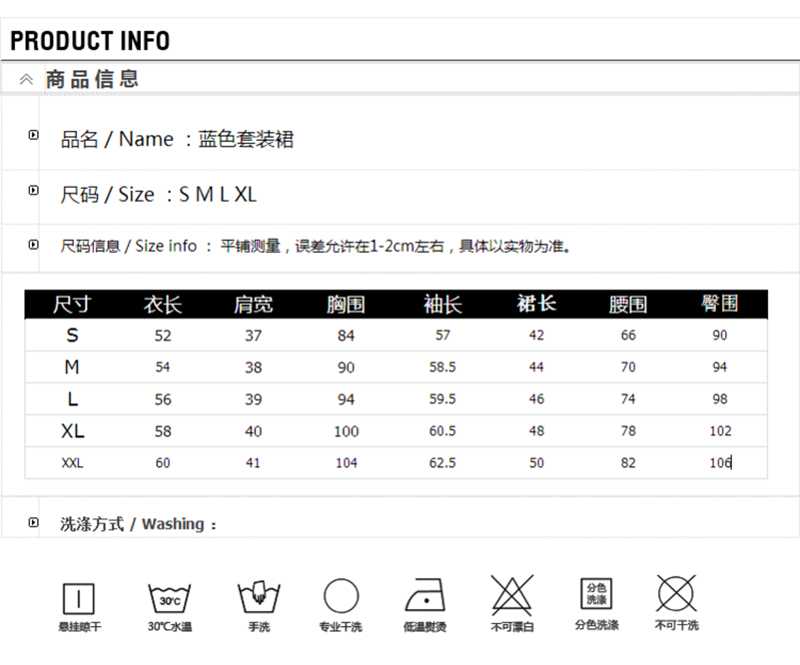The width and height of the screenshot is (800, 665).
Task: Click the 商品信息 section title
Action: [x=92, y=79]
